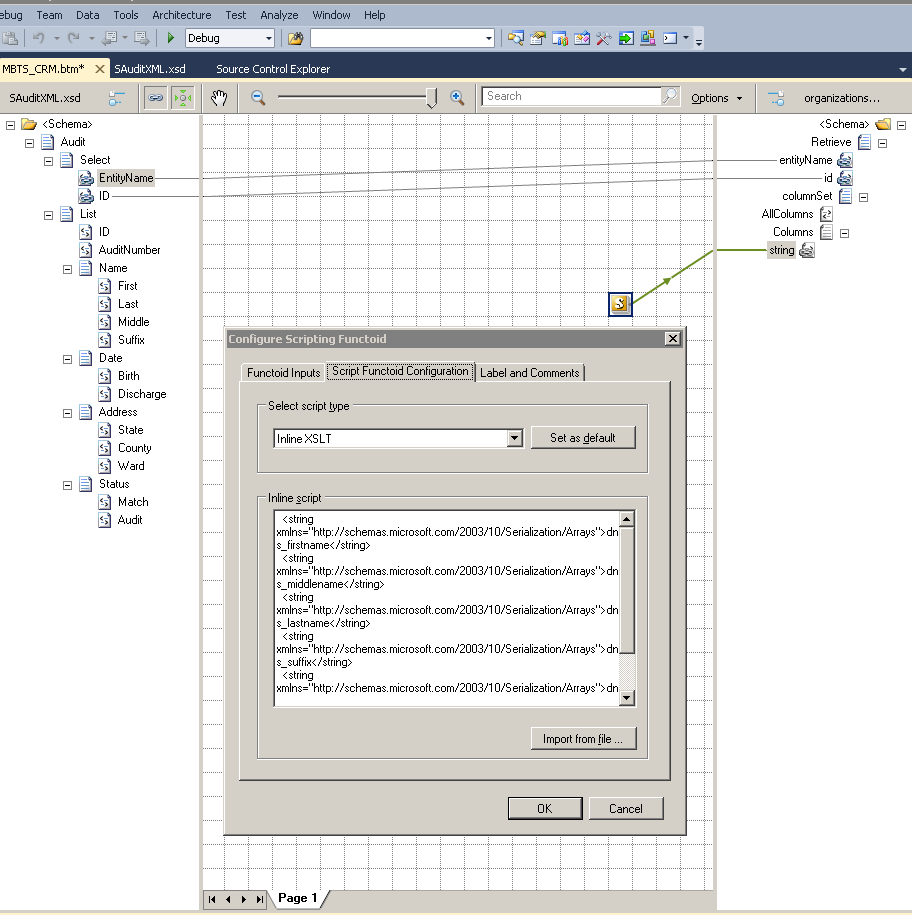The width and height of the screenshot is (912, 915).
Task: Collapse the destination Retrieve node
Action: 883,143
